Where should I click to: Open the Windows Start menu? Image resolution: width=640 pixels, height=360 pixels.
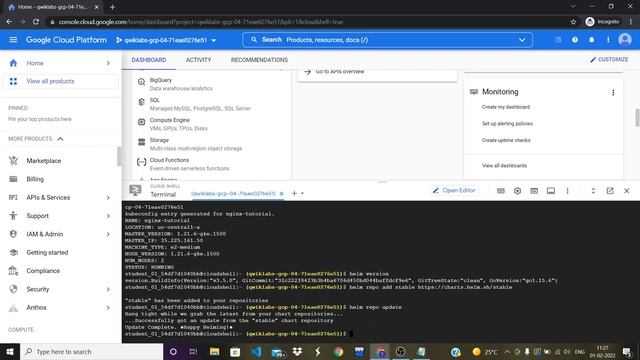(x=10, y=351)
